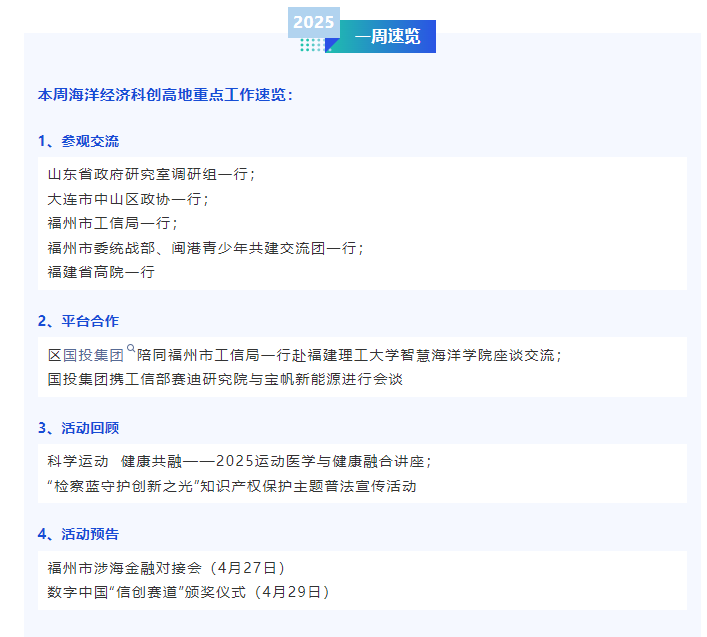Viewport: 707px width, 637px height.
Task: Click the 2025 一周速览 banner
Action: (362, 30)
